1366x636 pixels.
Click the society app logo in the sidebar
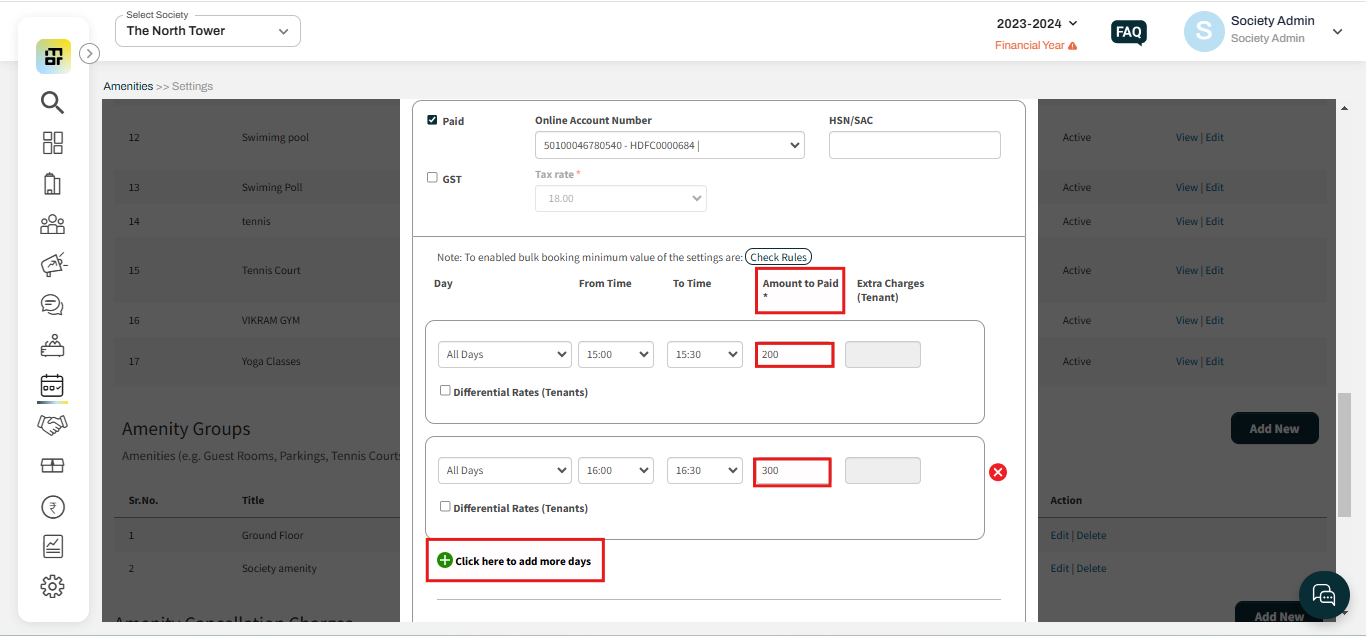click(53, 56)
